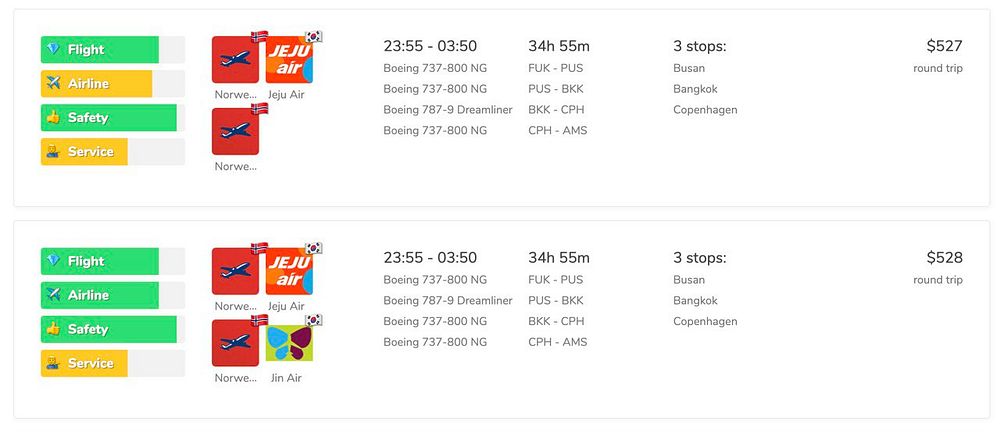Click the Jin Air butterfly logo

point(289,343)
